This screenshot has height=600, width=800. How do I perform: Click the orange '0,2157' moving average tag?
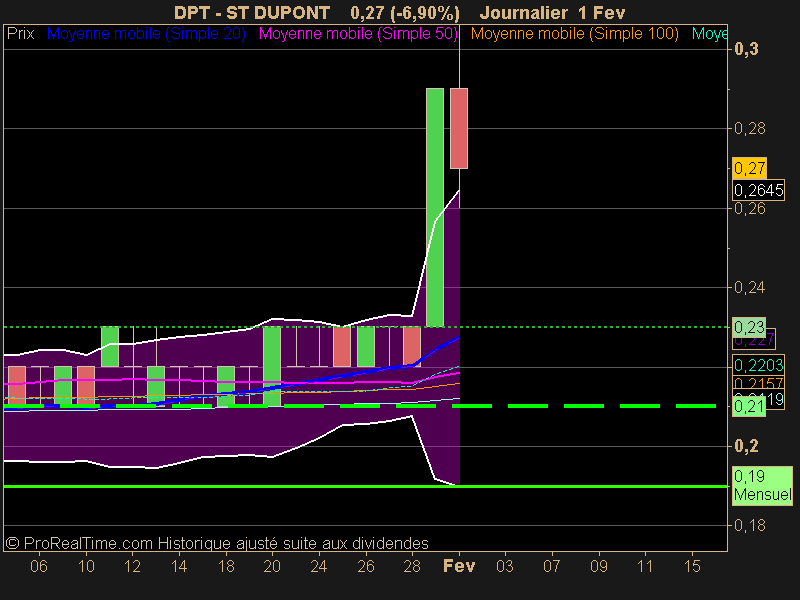pos(758,383)
